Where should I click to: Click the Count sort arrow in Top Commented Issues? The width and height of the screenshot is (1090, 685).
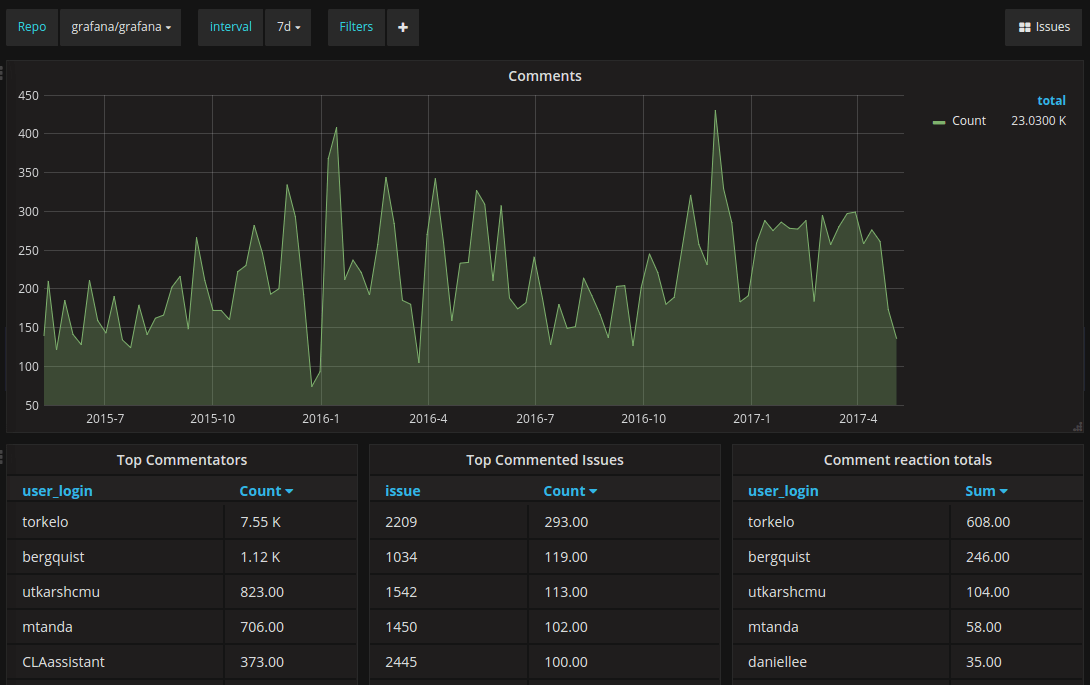(x=593, y=492)
